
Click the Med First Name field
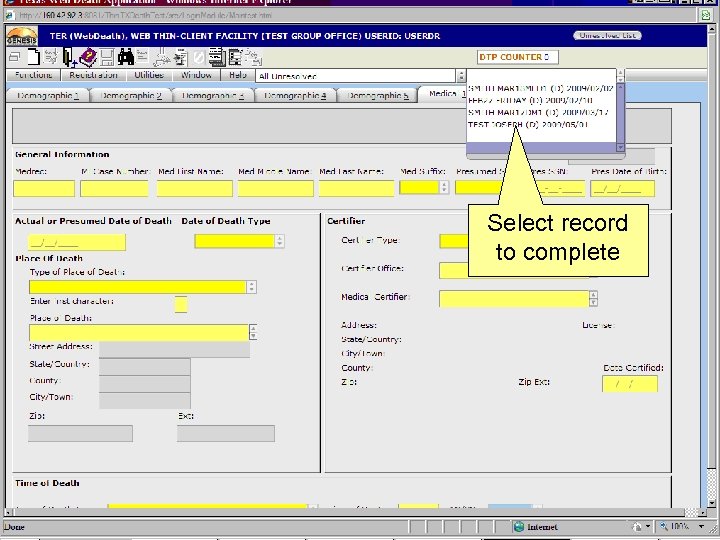[x=195, y=189]
